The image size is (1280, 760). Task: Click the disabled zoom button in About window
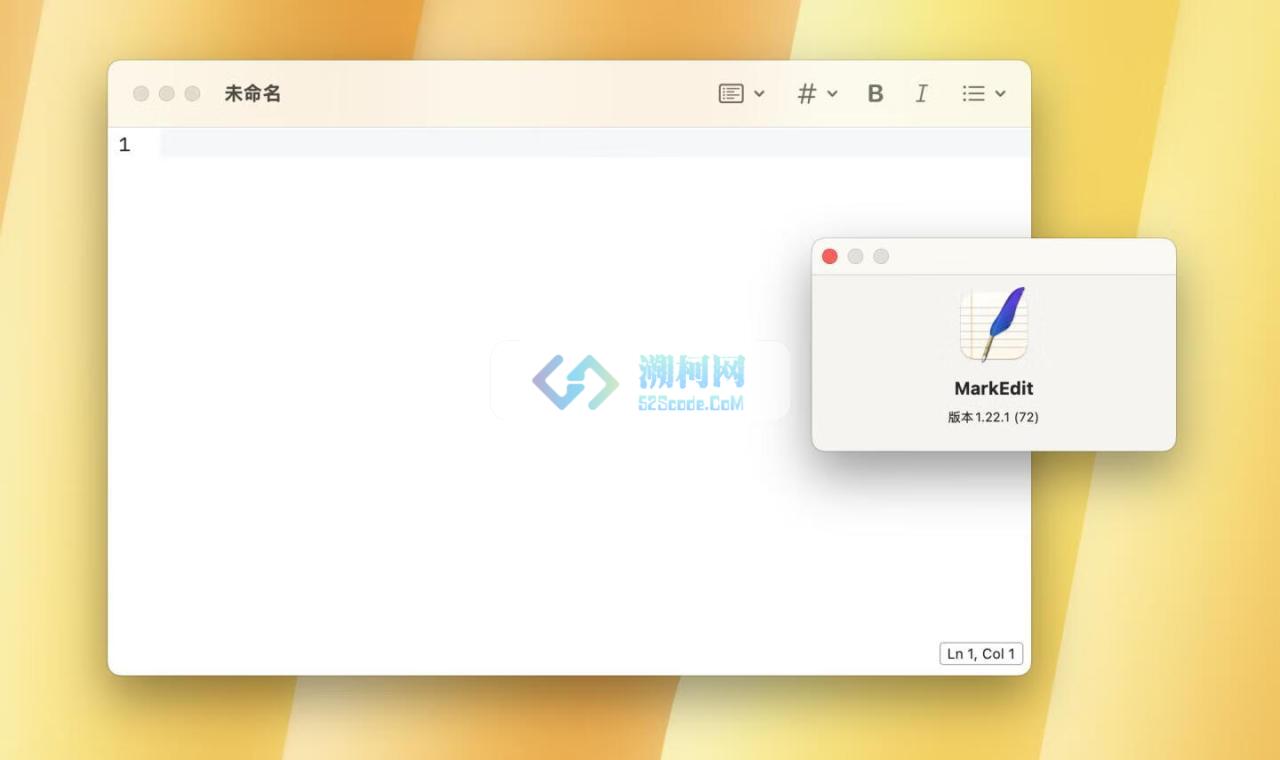pos(881,256)
